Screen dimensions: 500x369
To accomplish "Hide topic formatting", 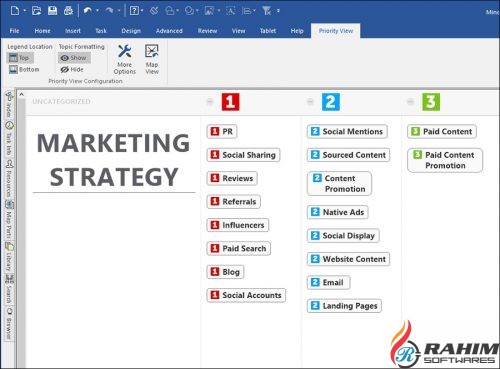I will [72, 69].
